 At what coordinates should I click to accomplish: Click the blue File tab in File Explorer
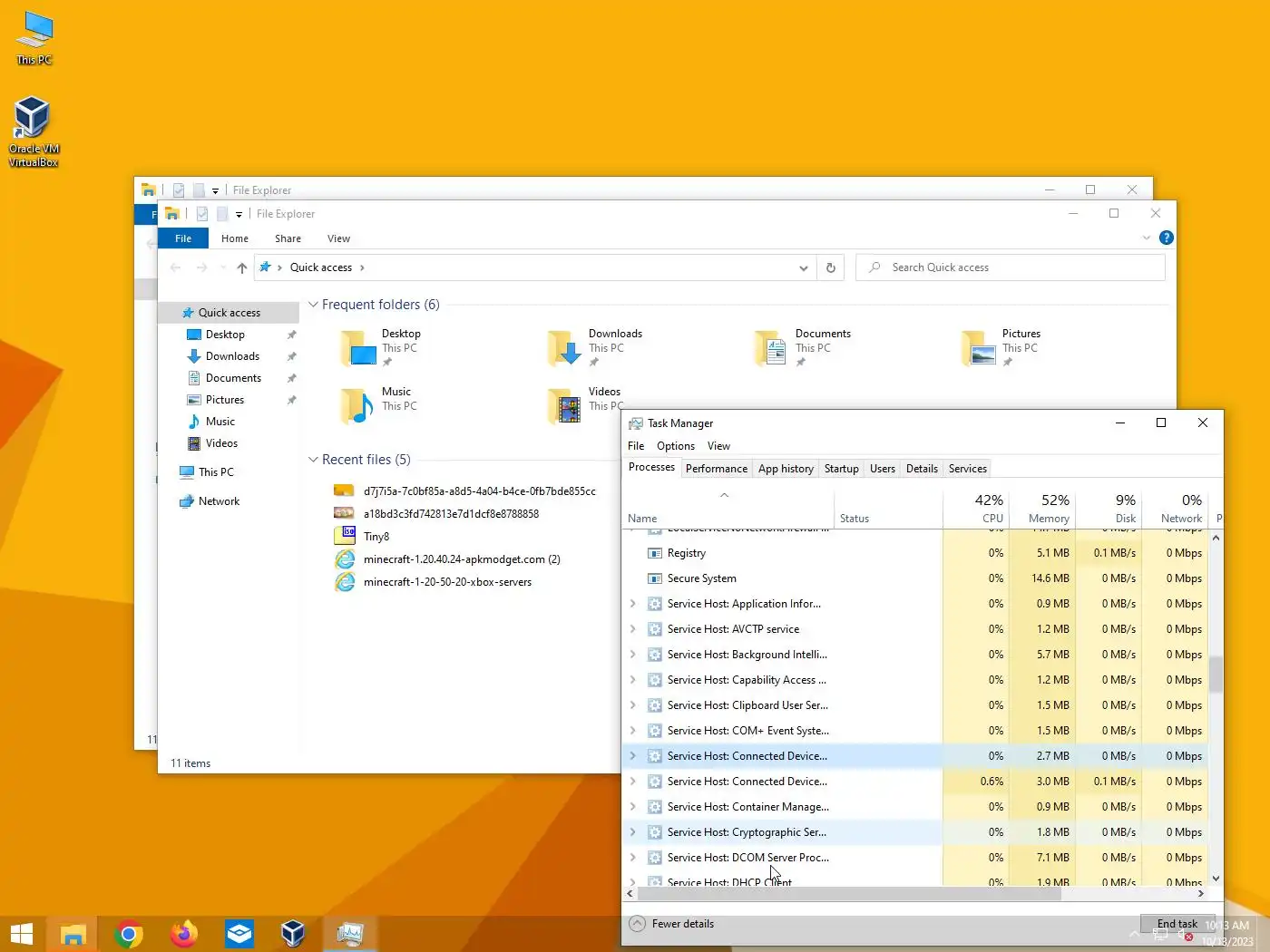coord(183,238)
